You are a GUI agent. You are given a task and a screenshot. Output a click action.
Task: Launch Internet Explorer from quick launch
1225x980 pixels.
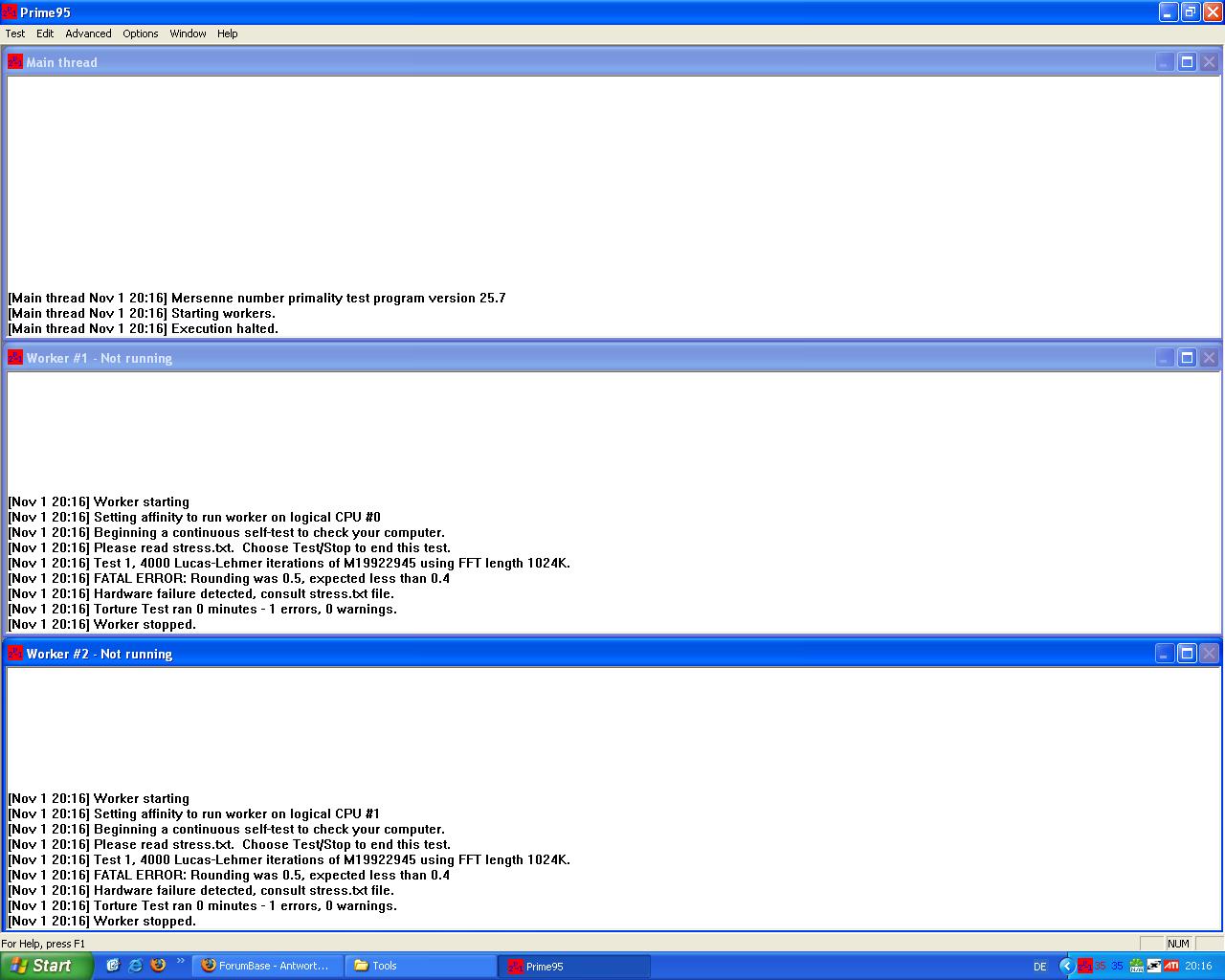pyautogui.click(x=135, y=966)
